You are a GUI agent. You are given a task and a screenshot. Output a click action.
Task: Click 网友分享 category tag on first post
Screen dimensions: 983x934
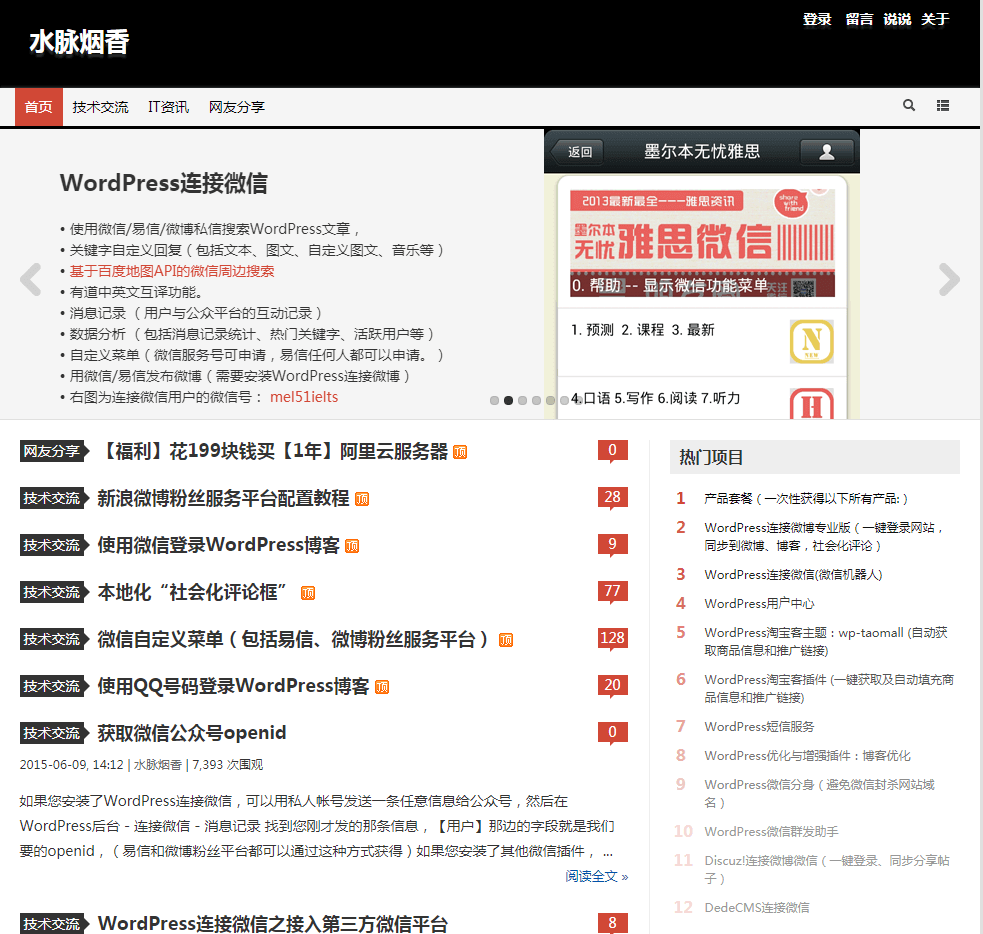52,451
